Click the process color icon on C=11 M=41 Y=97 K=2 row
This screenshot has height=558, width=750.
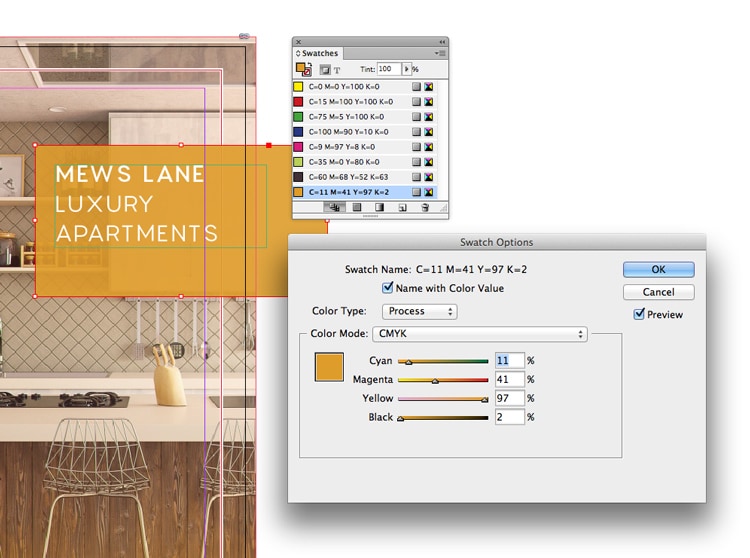point(416,192)
